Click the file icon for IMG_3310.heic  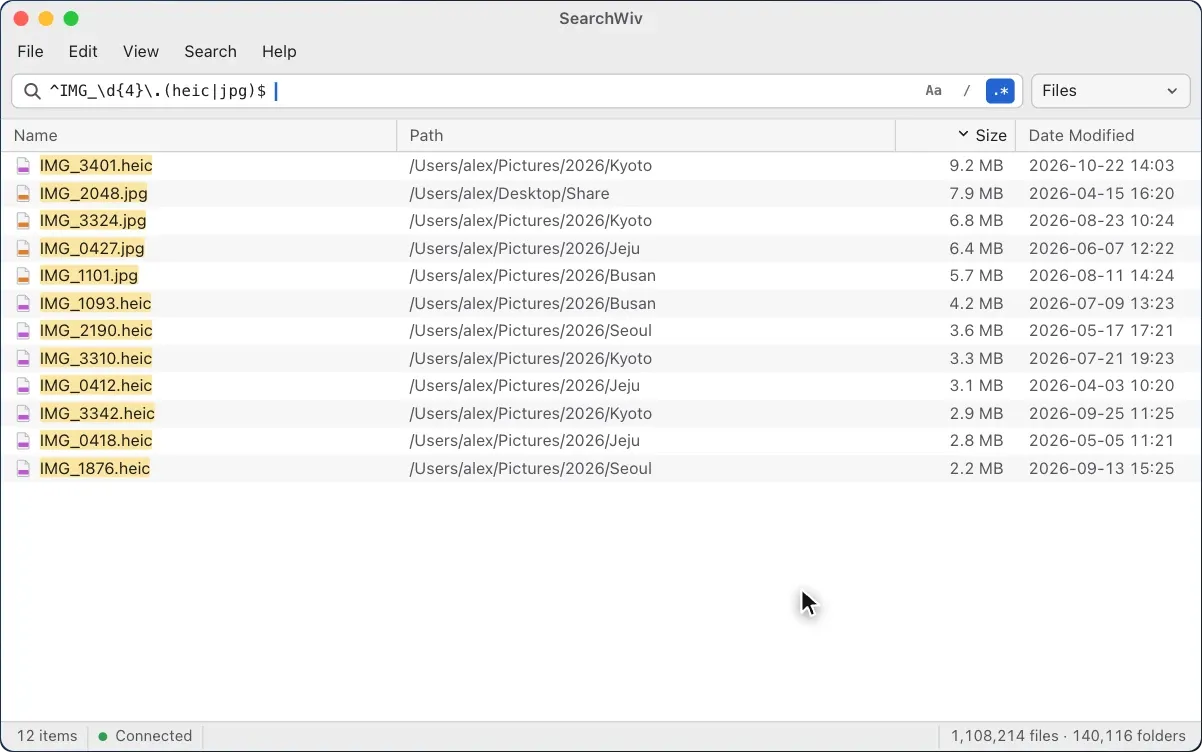pos(23,359)
